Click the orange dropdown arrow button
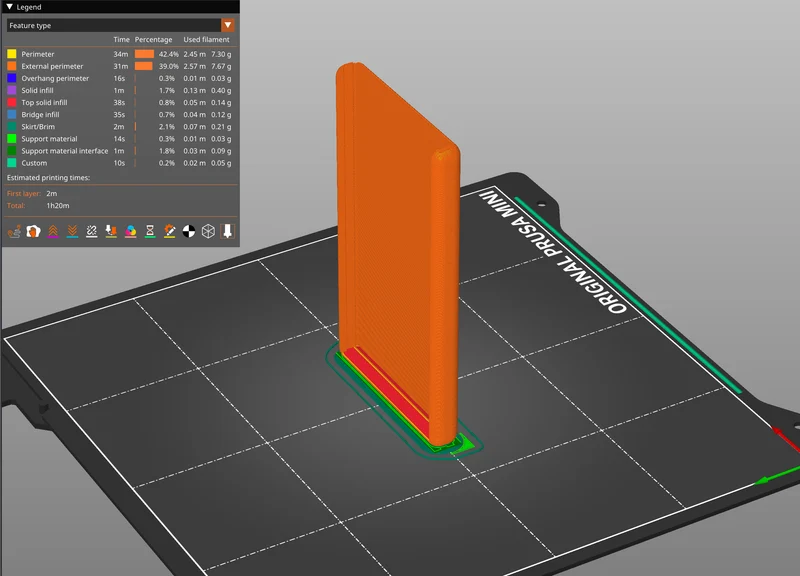Viewport: 800px width, 576px height. [x=228, y=25]
